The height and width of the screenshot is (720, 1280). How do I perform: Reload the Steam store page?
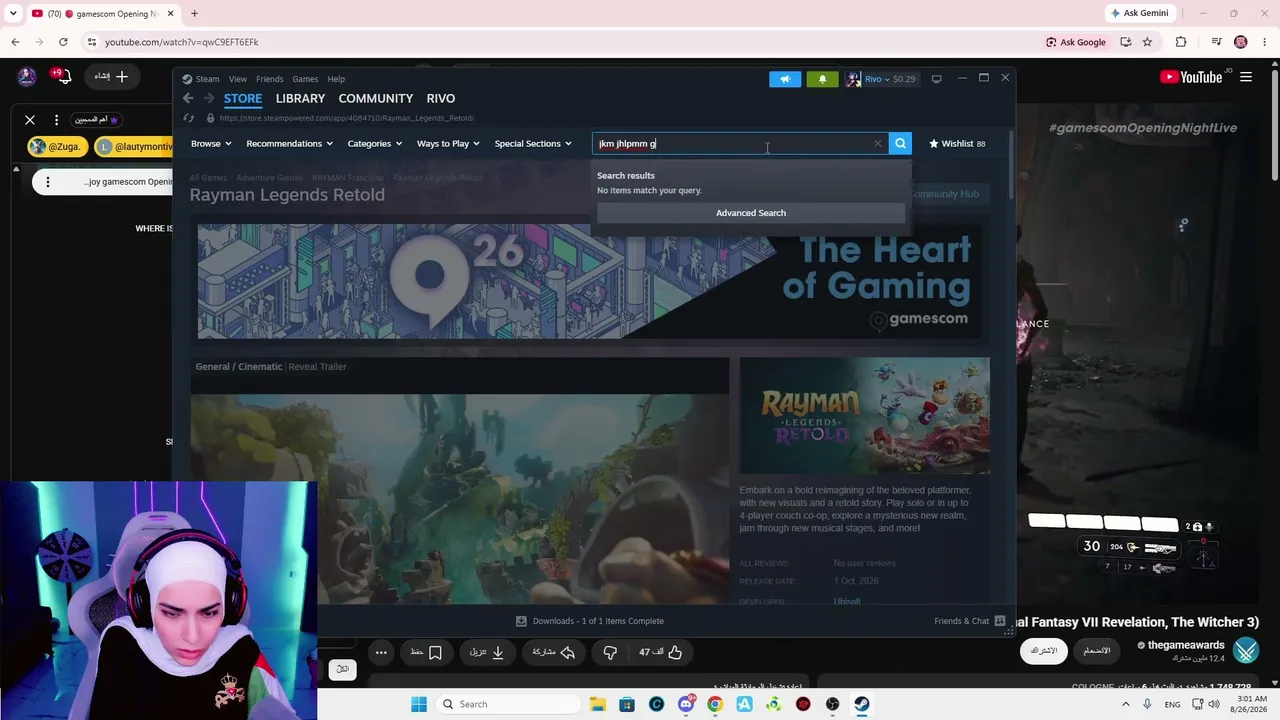[188, 118]
